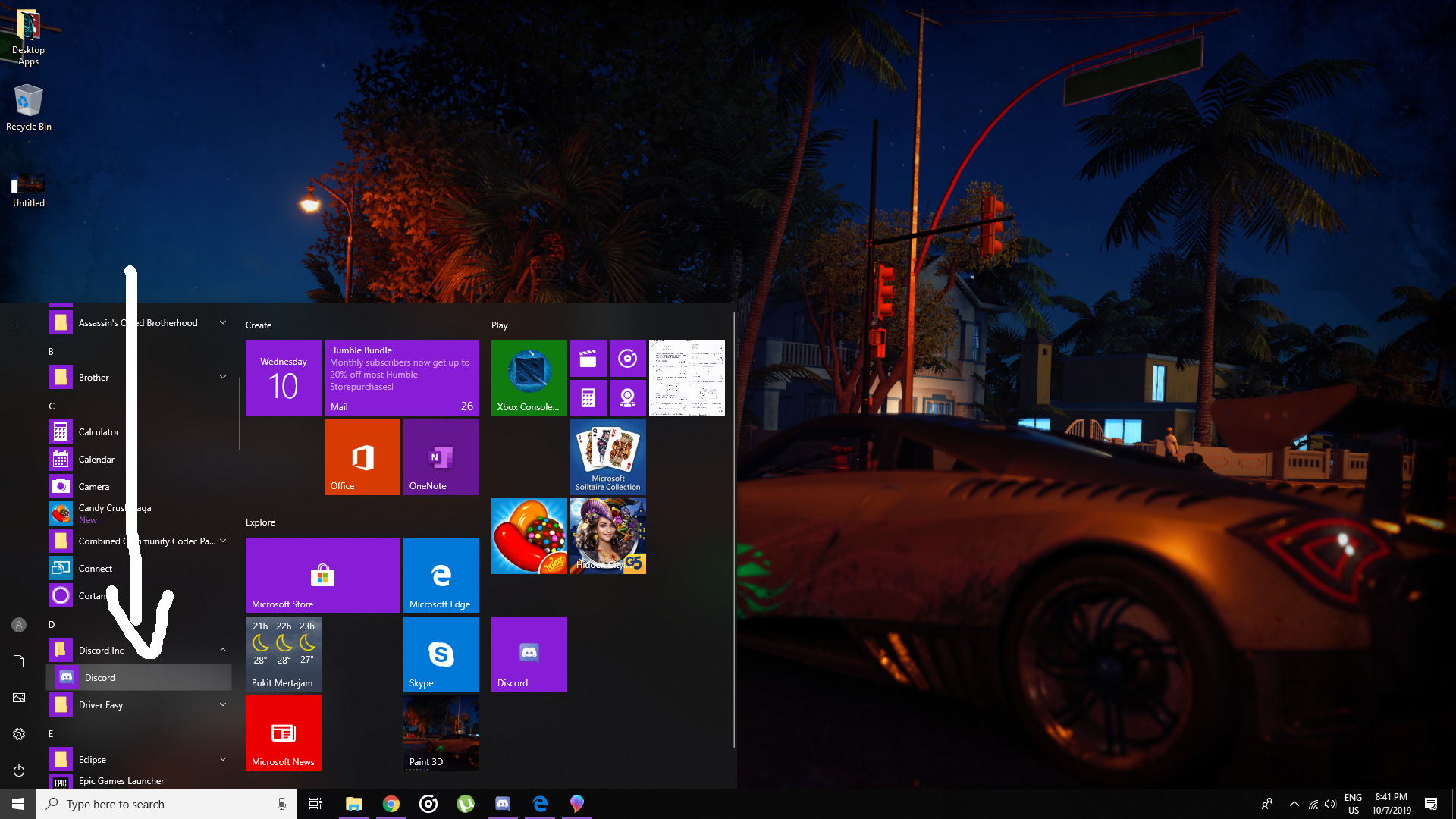Click the microphone icon in search box
Image resolution: width=1456 pixels, height=819 pixels.
click(281, 804)
